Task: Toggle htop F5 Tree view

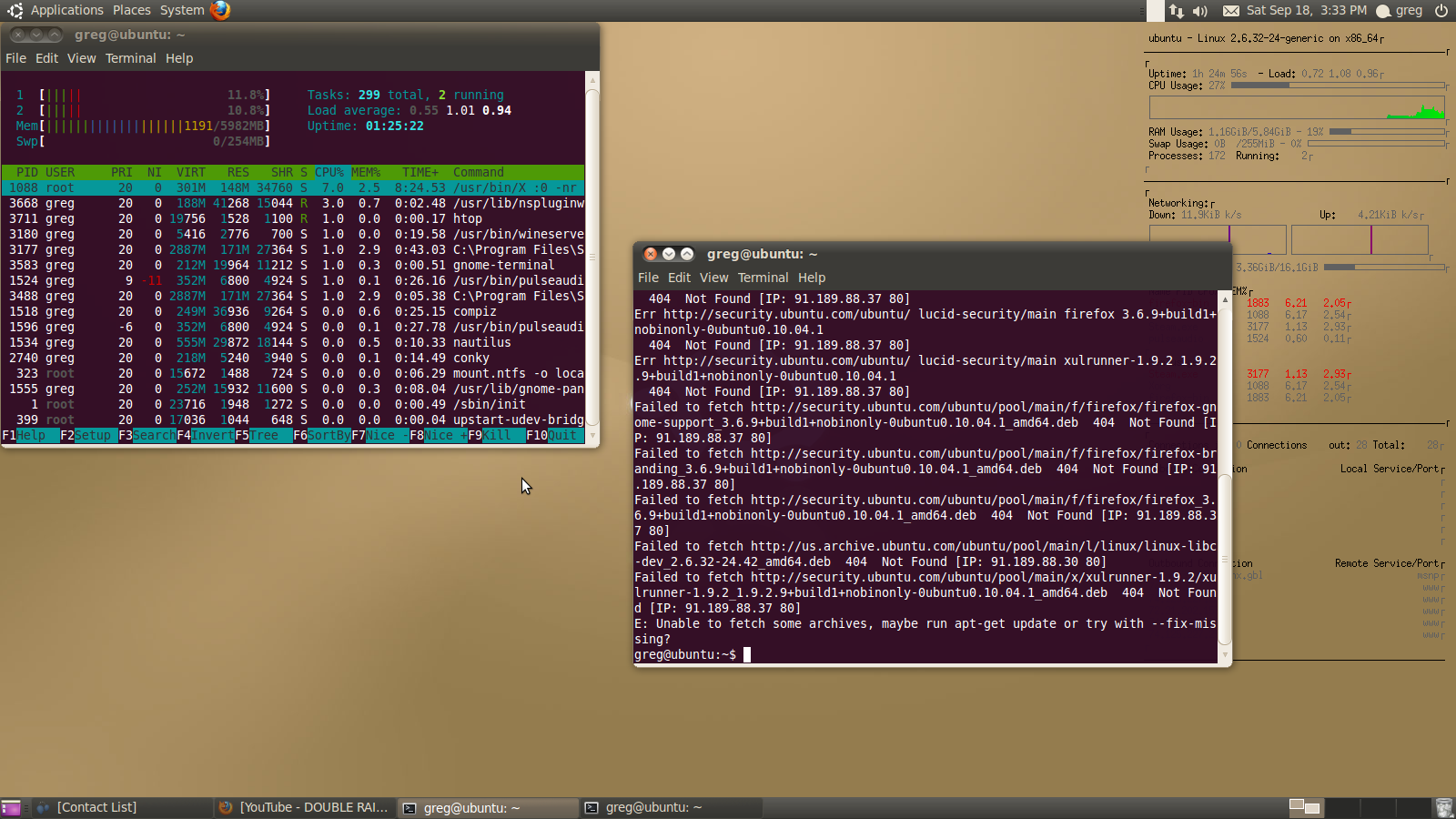Action: tap(263, 435)
